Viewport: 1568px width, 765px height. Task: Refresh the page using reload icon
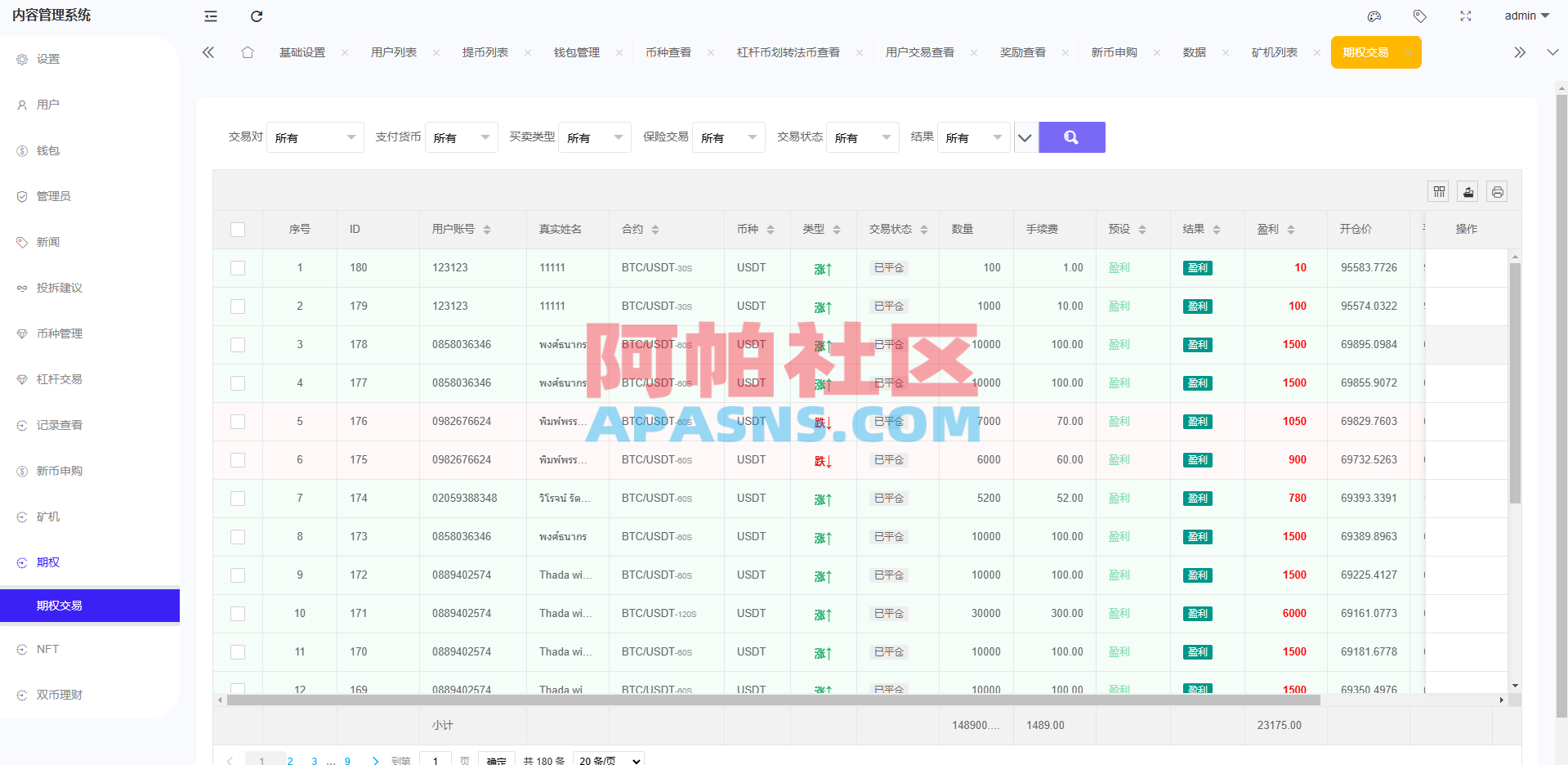tap(257, 16)
